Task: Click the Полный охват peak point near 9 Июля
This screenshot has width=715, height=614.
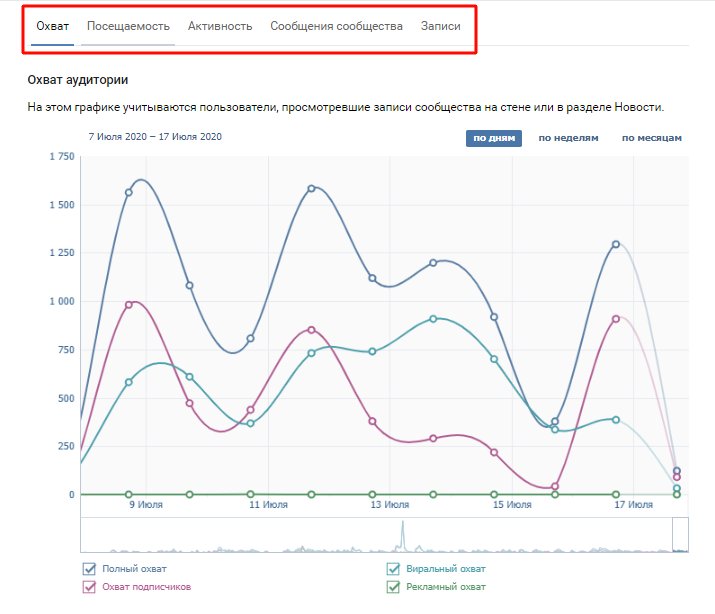Action: pyautogui.click(x=129, y=192)
